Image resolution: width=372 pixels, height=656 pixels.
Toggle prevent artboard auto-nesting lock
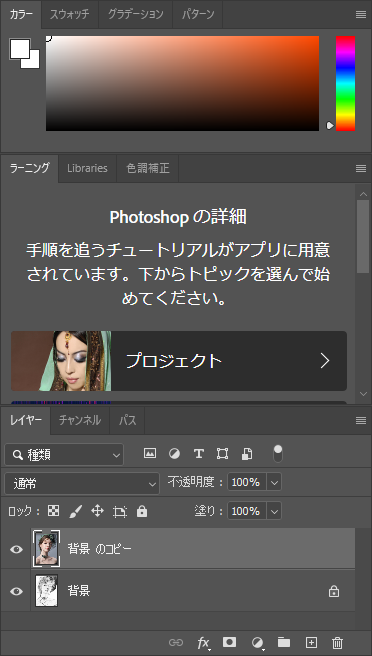[x=120, y=511]
